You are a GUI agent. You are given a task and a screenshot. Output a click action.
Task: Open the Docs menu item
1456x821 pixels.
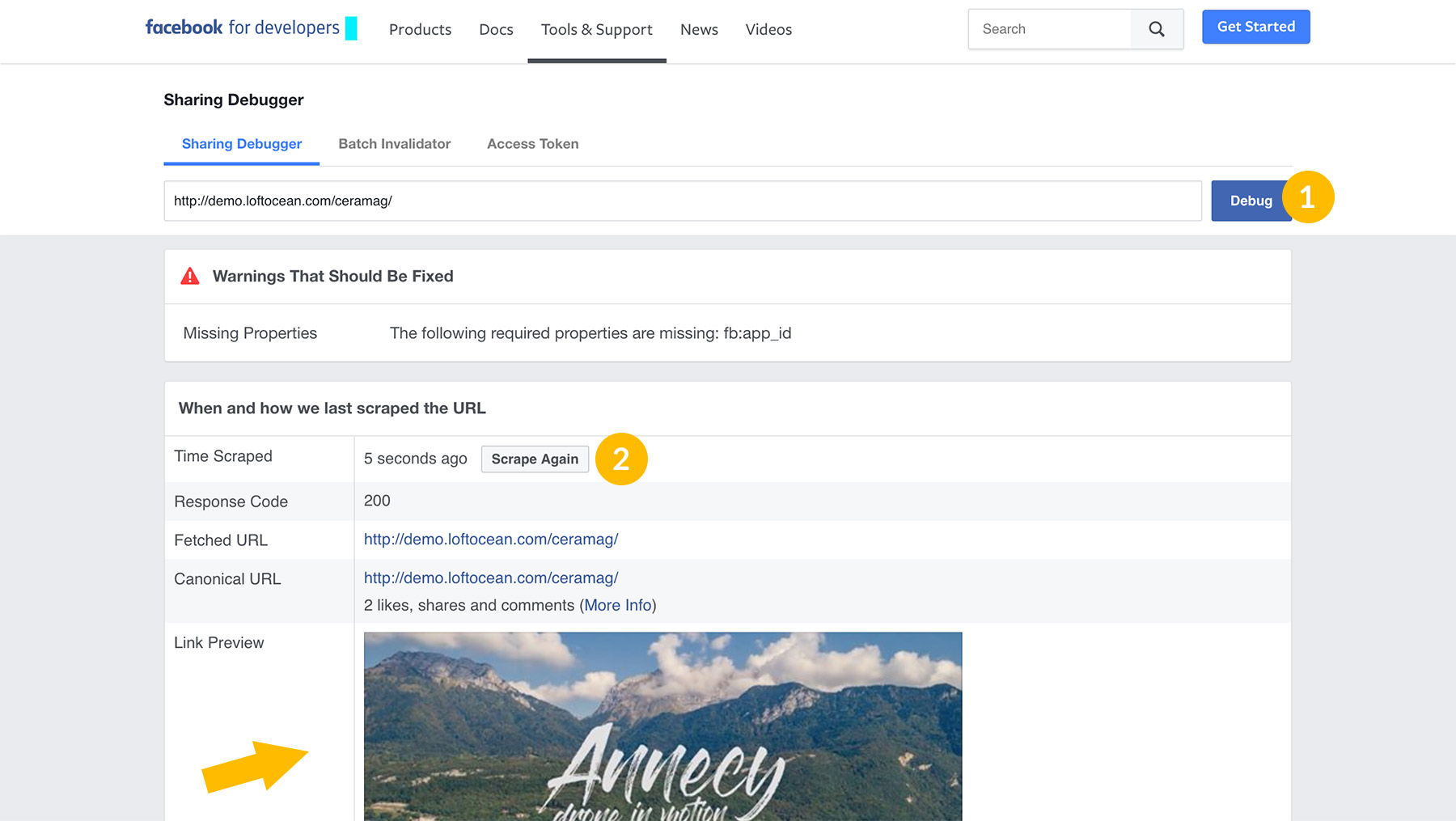496,30
